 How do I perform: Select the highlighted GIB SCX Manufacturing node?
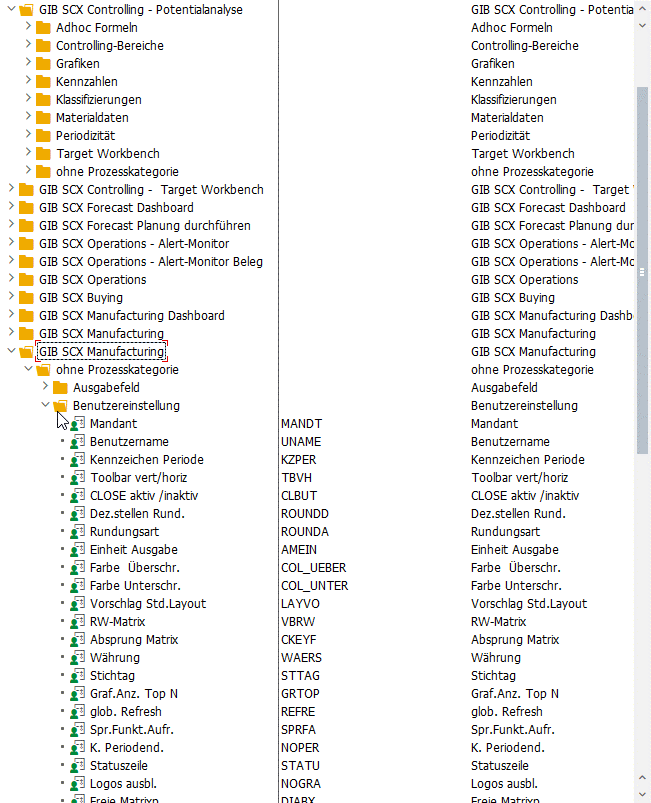click(x=101, y=352)
